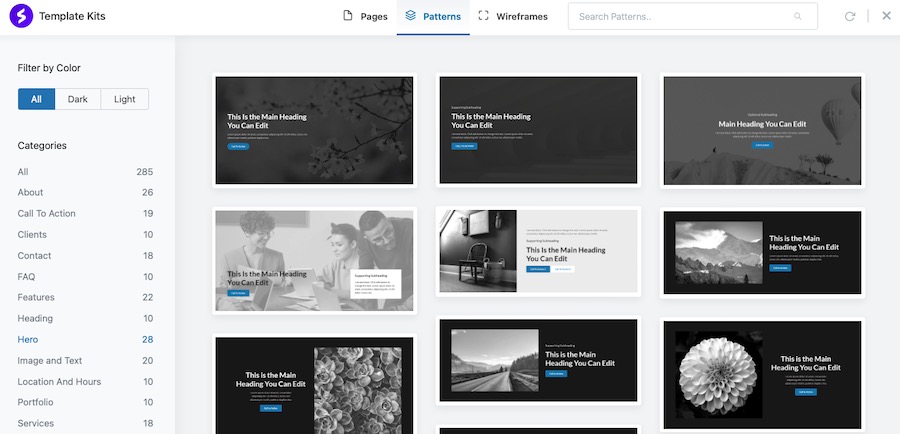Open the Features category
The image size is (900, 434).
(x=86, y=297)
